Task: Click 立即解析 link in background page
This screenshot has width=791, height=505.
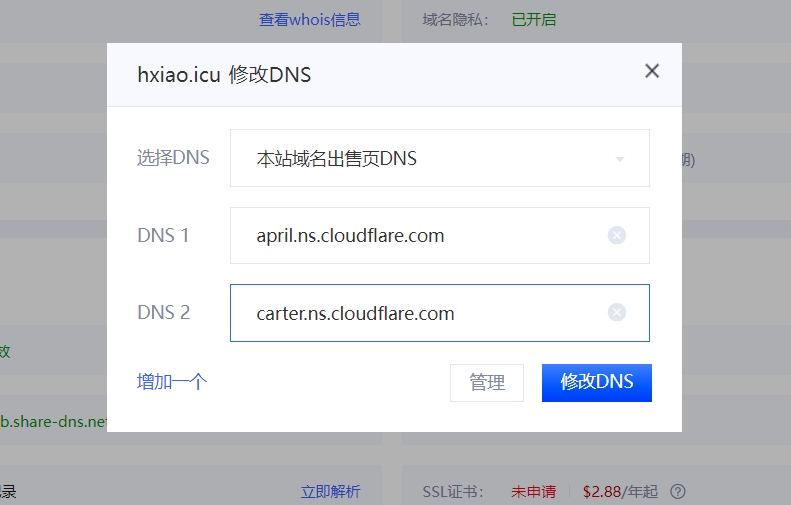Action: click(330, 491)
